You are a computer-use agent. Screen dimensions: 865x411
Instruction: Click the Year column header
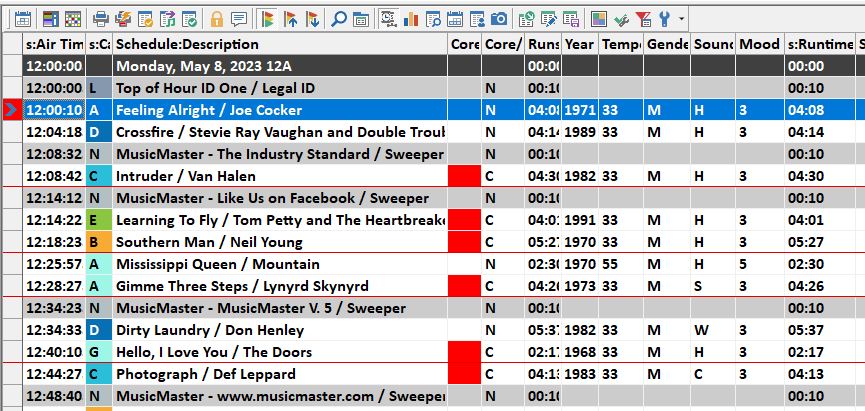point(580,44)
